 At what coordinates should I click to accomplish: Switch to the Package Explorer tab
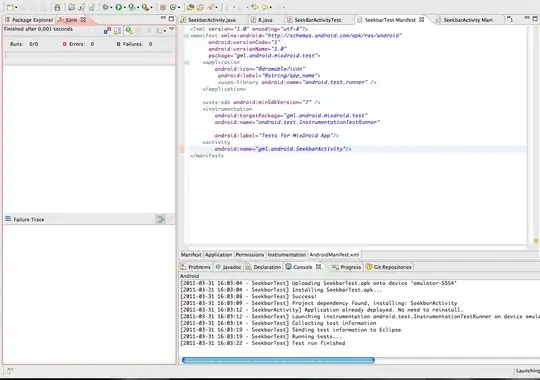click(29, 20)
